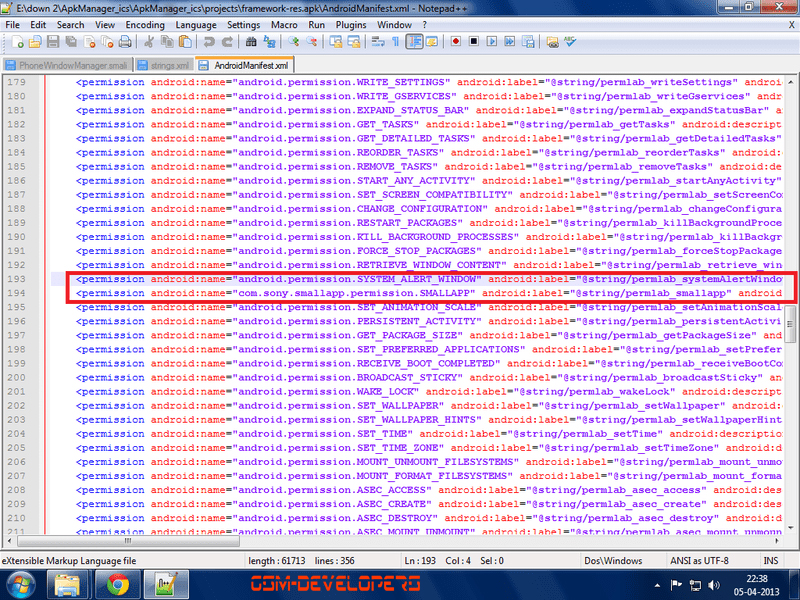
Task: Open the File menu
Action: 12,24
